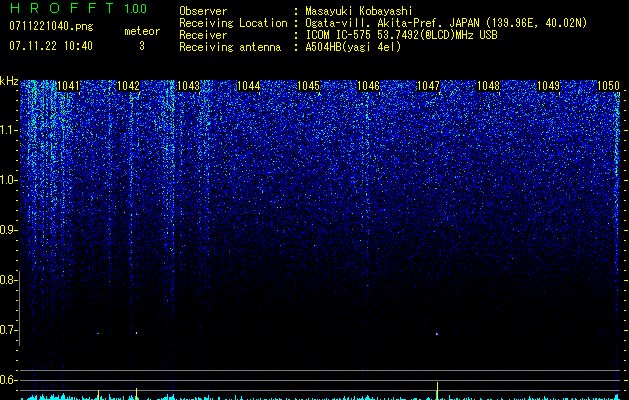Click the 'Receiving antenna' label
The height and width of the screenshot is (400, 629).
(x=230, y=47)
